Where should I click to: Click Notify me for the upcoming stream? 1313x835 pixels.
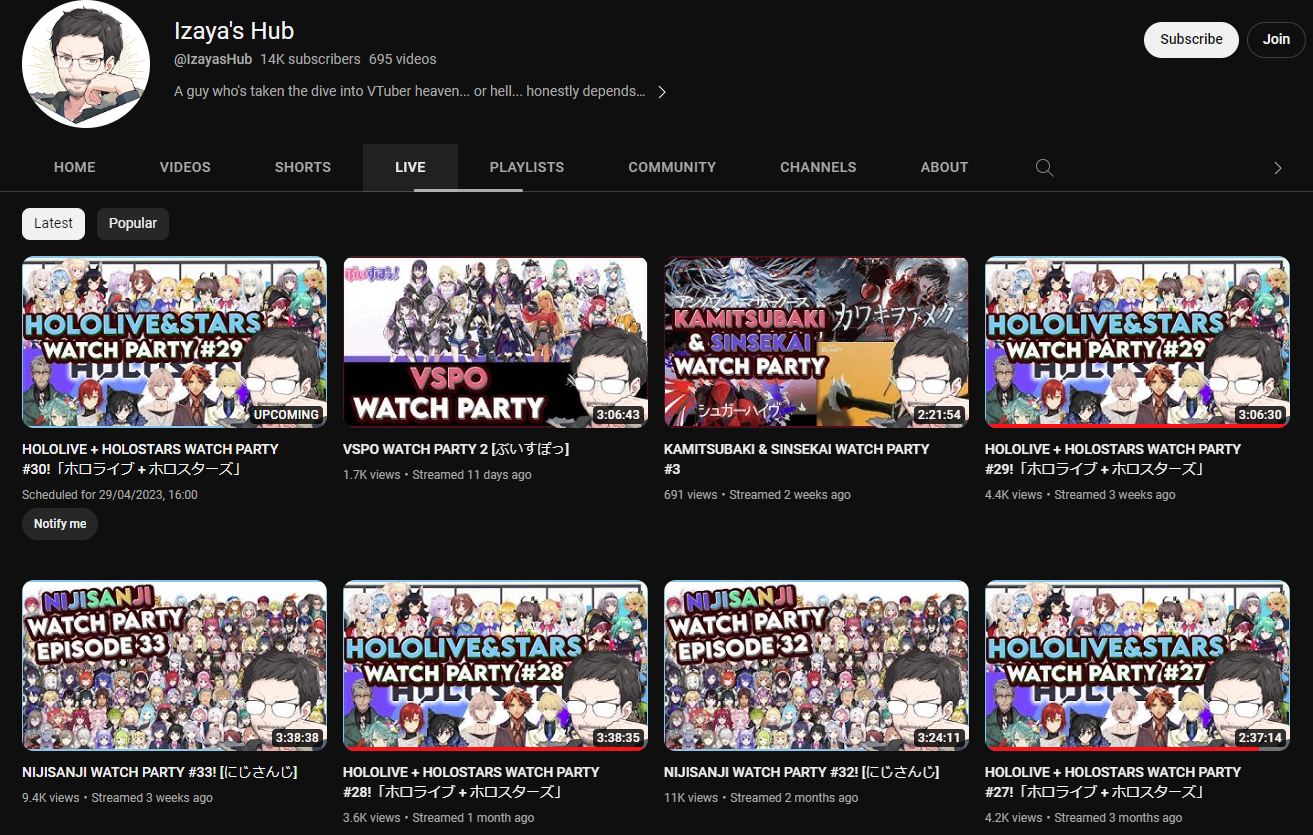tap(60, 524)
